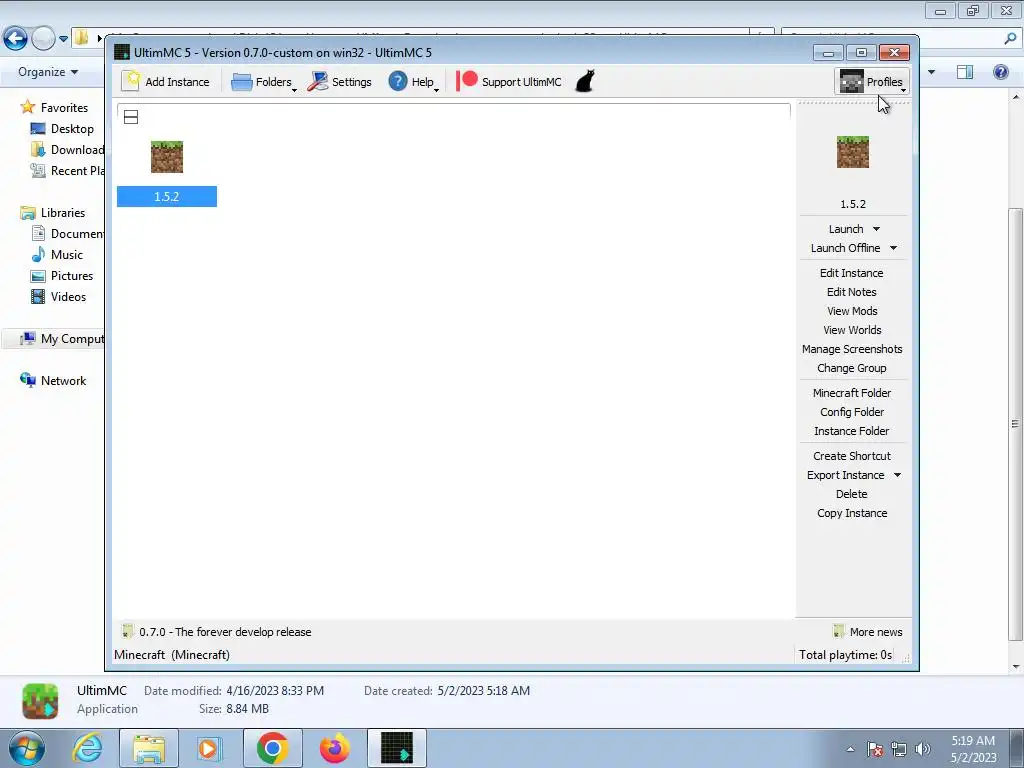Select Network in Explorer sidebar
Screen dimensions: 1024x768
coord(53,380)
